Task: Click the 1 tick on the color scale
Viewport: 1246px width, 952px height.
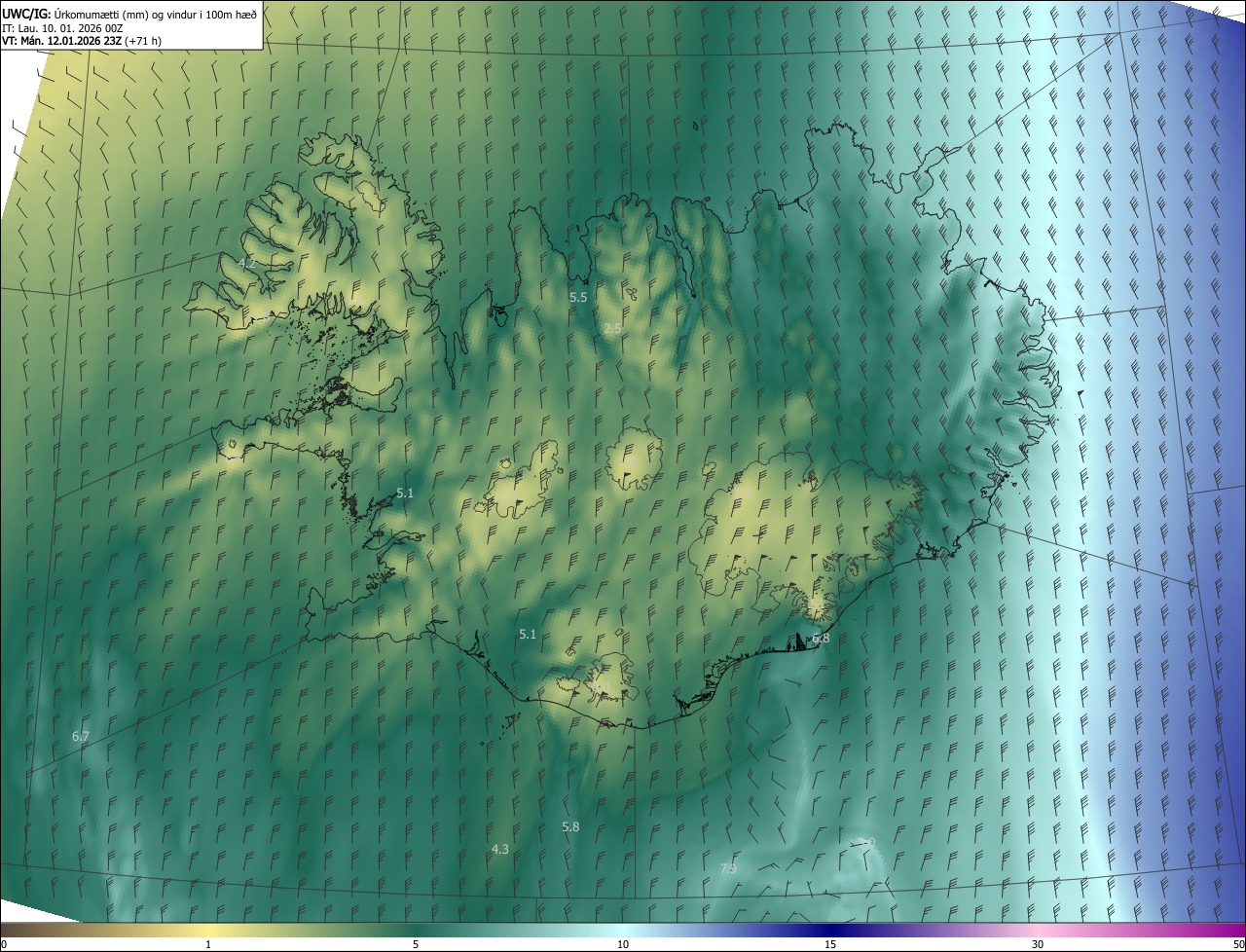Action: pos(208,944)
